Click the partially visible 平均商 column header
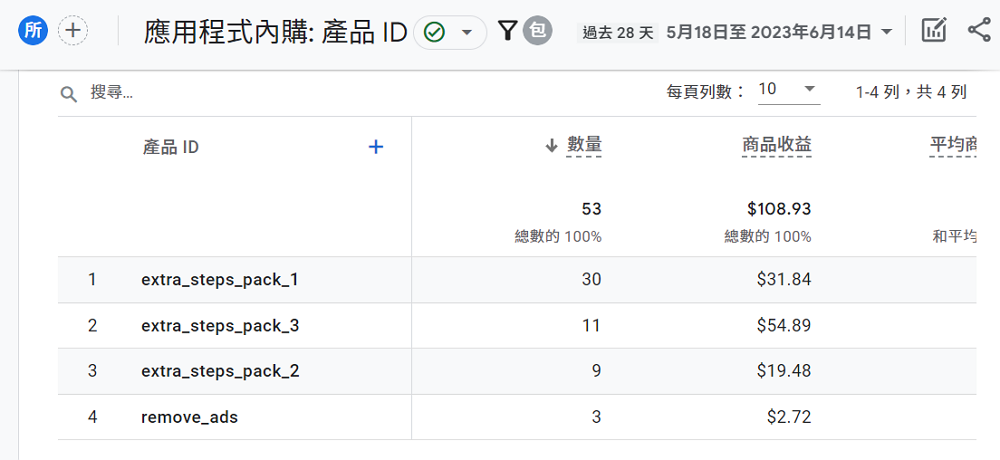The image size is (1000, 460). [953, 145]
